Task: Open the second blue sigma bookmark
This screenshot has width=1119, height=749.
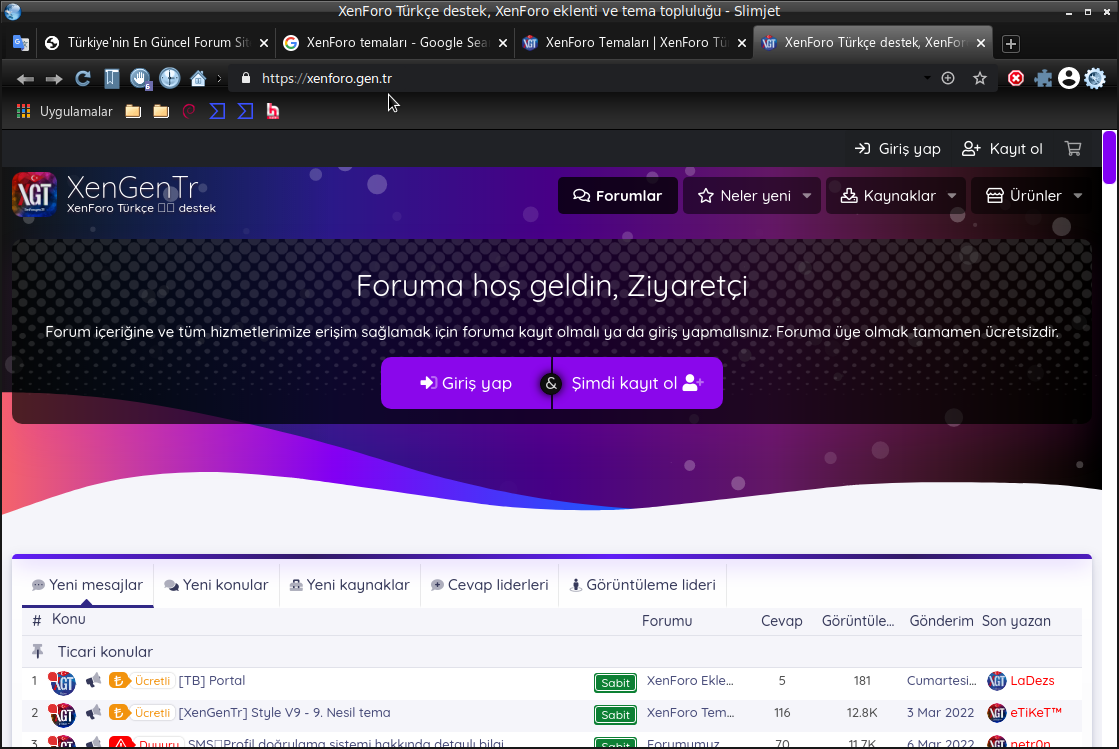Action: coord(245,111)
